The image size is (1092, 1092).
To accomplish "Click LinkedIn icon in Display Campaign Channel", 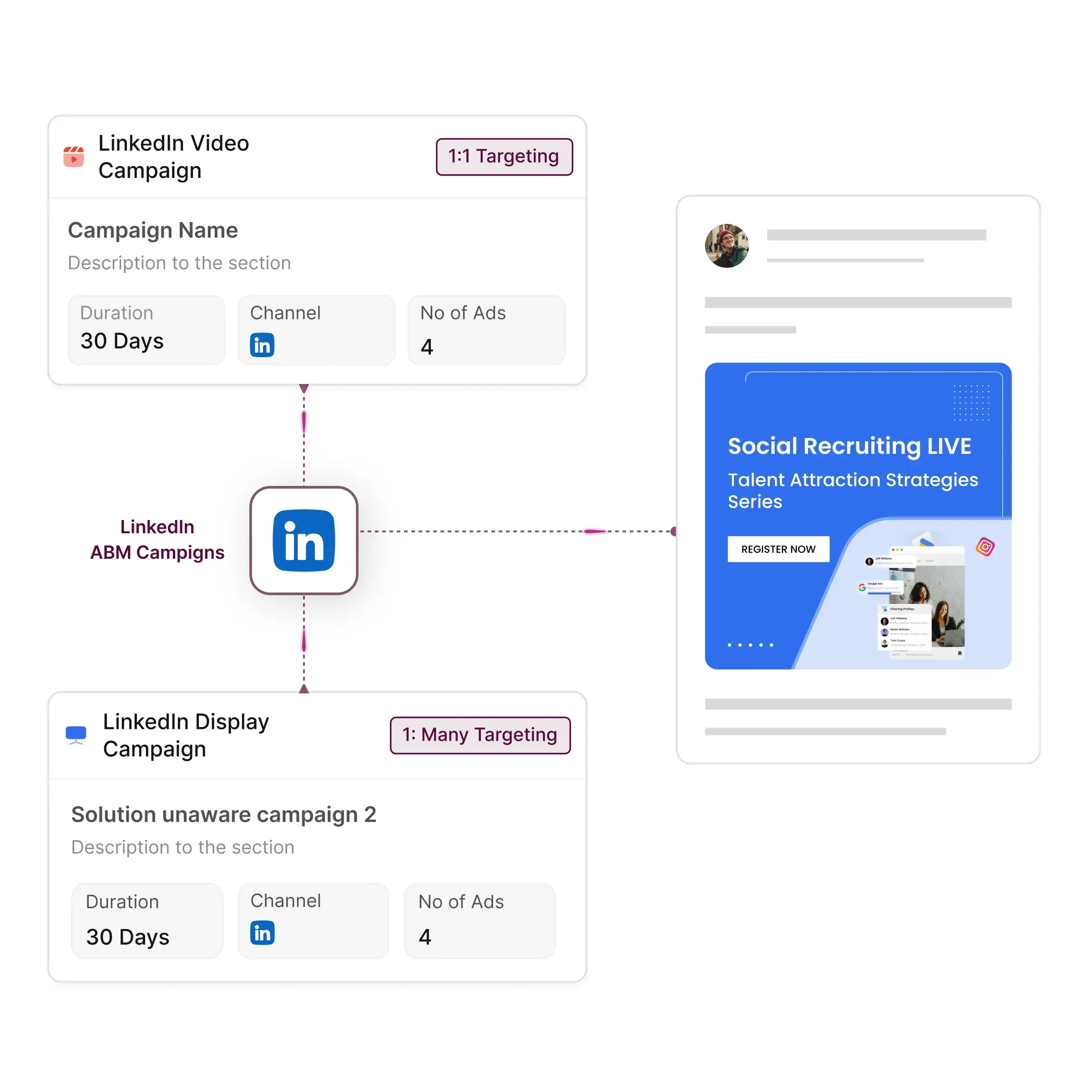I will pyautogui.click(x=262, y=933).
